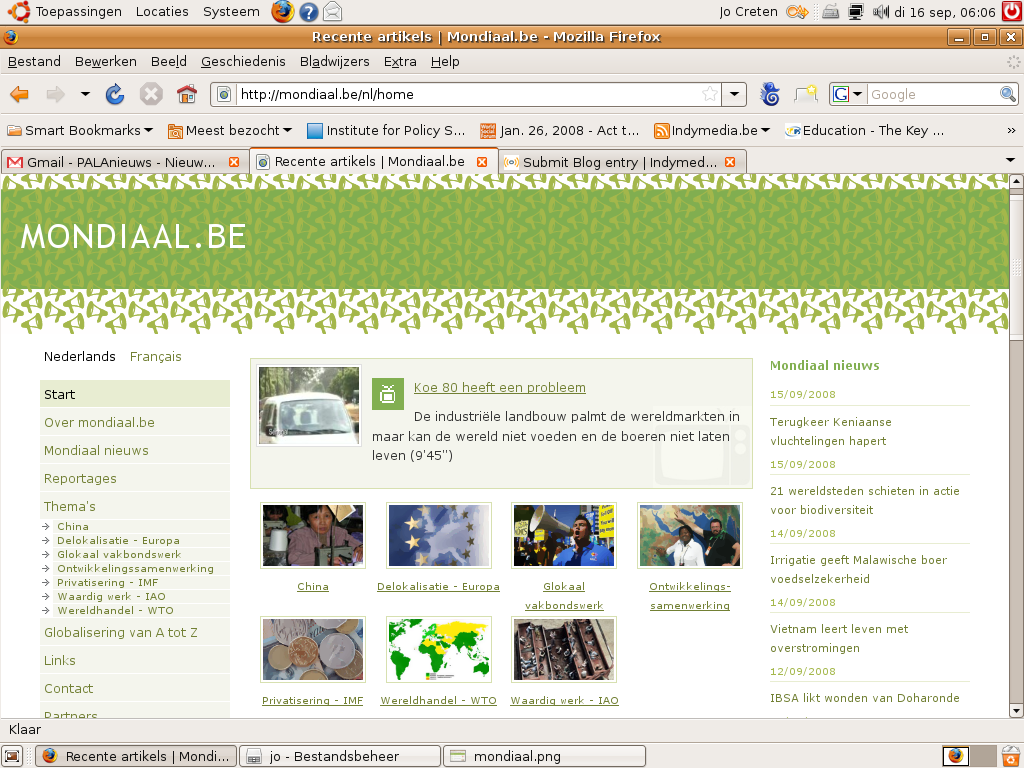Click the bookmark star in the address bar
This screenshot has height=768, width=1024.
click(x=709, y=94)
